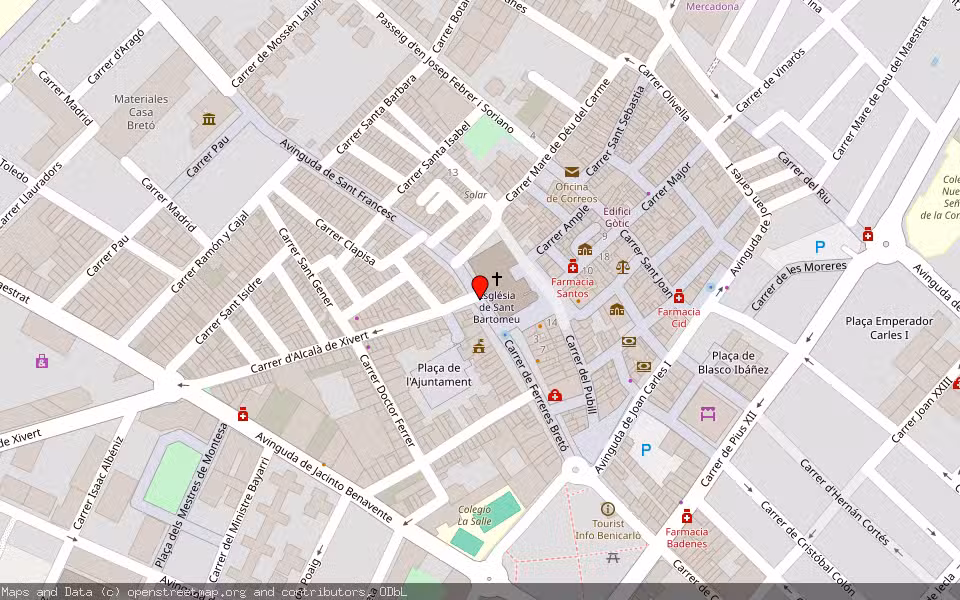Click the bank icon east of Carrer del Pubill
Screen dimensions: 960x600
629,341
